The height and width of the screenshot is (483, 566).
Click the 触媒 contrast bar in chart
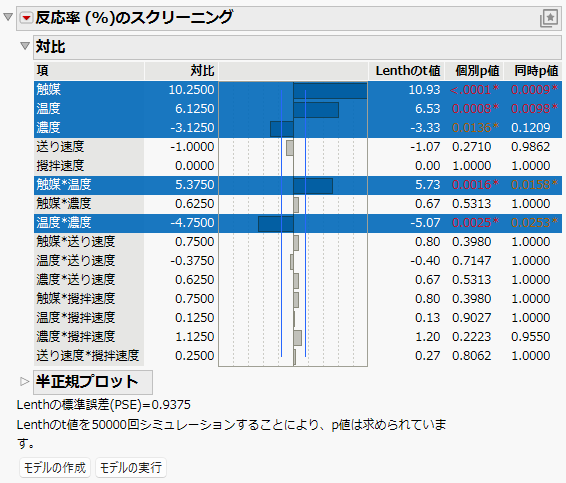click(x=330, y=91)
